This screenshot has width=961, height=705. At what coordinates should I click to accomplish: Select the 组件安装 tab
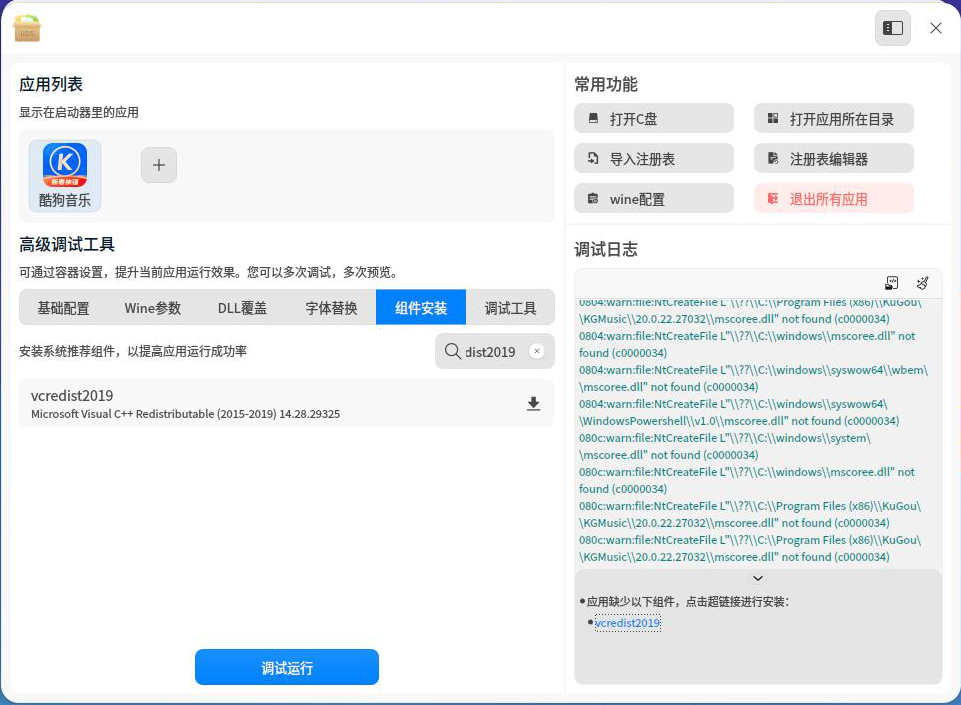pos(421,308)
